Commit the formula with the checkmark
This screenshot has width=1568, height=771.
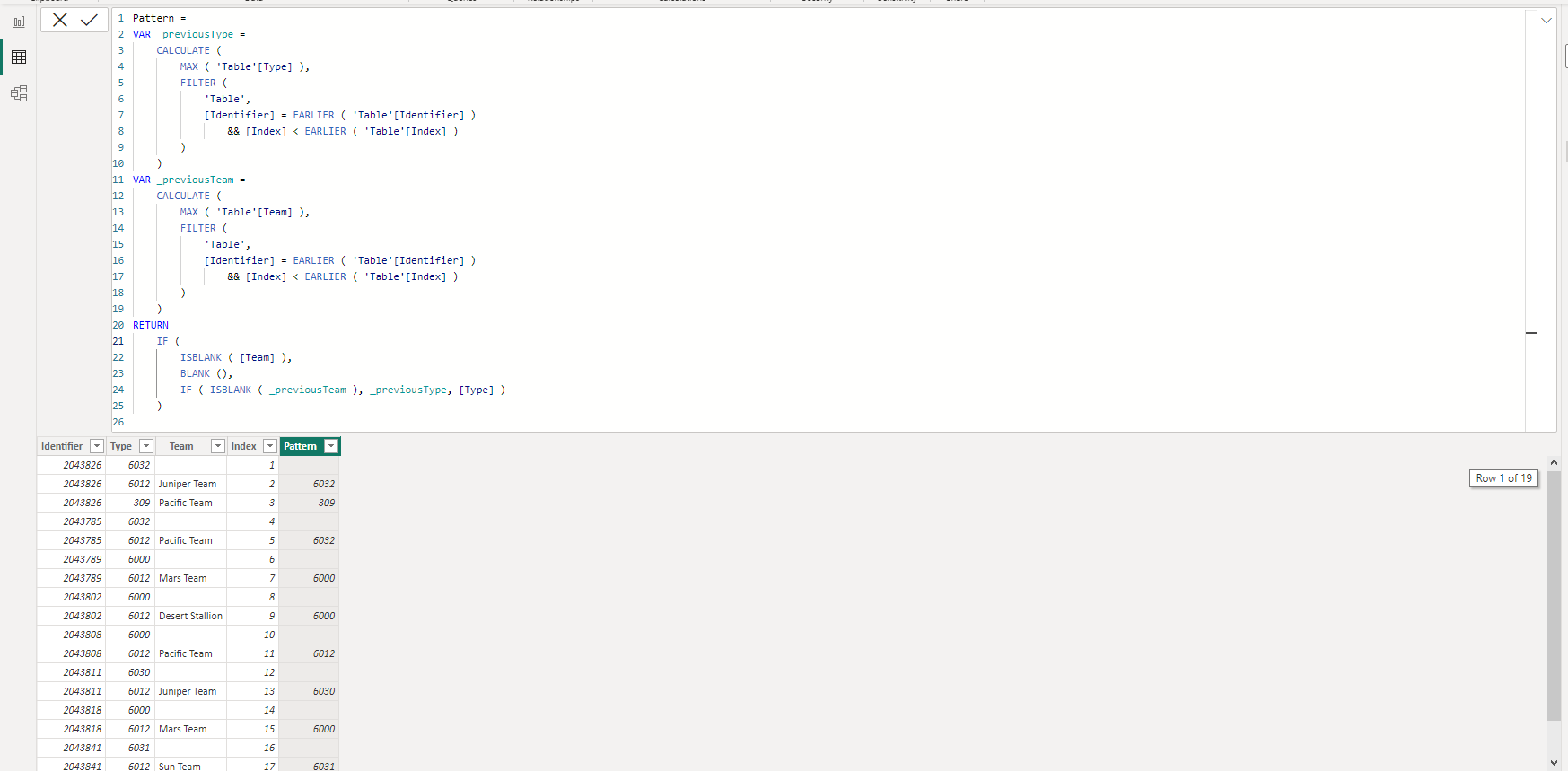[89, 20]
